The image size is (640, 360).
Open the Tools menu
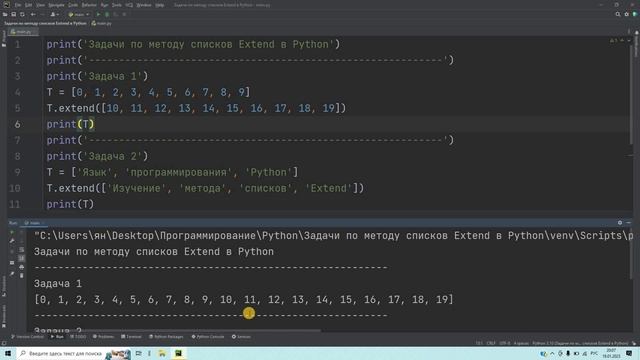coord(117,5)
